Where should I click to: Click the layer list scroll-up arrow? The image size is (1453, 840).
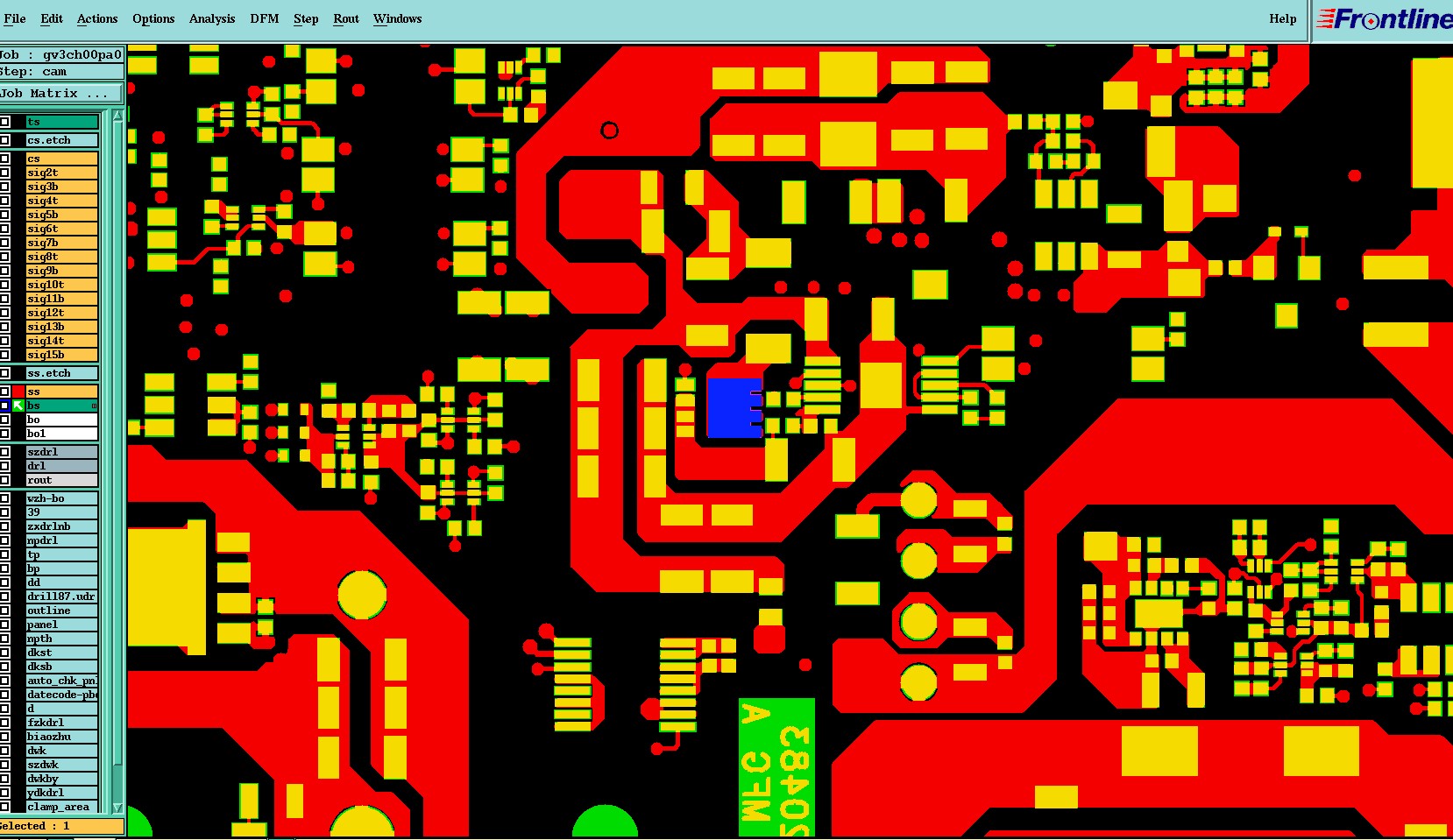tap(117, 115)
